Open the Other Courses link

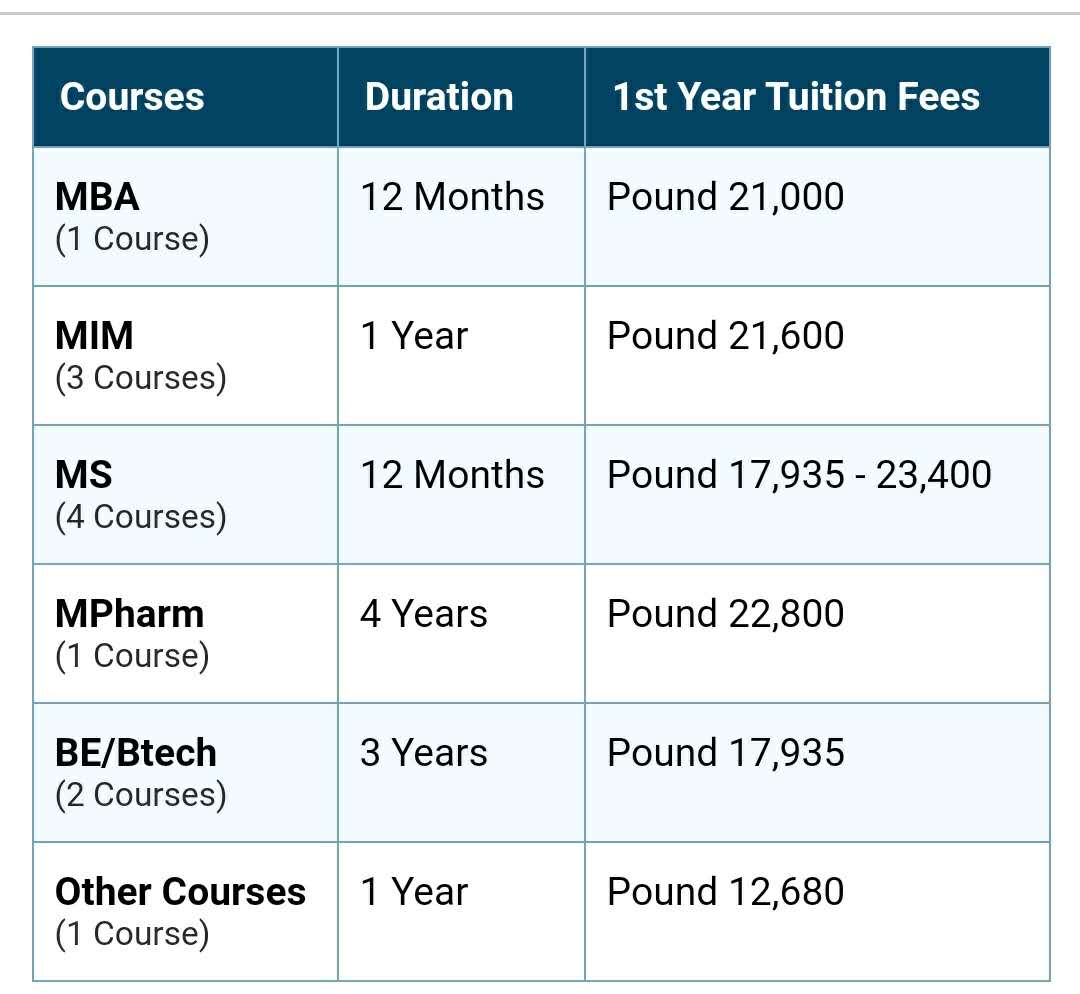(180, 892)
